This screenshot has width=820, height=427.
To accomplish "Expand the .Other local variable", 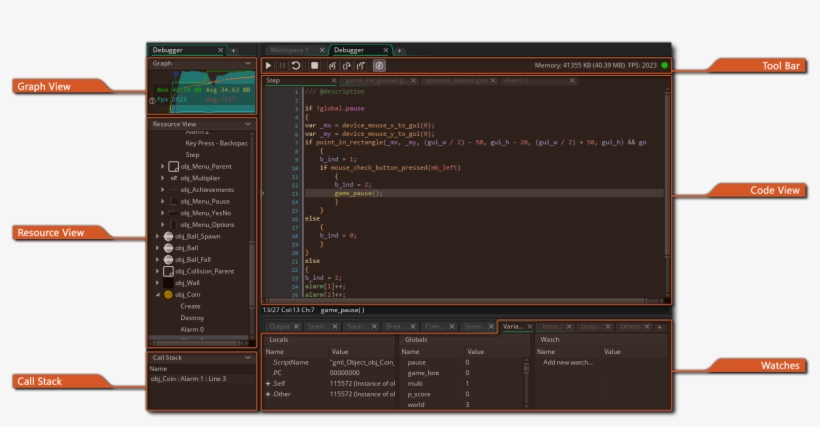I will [x=268, y=394].
